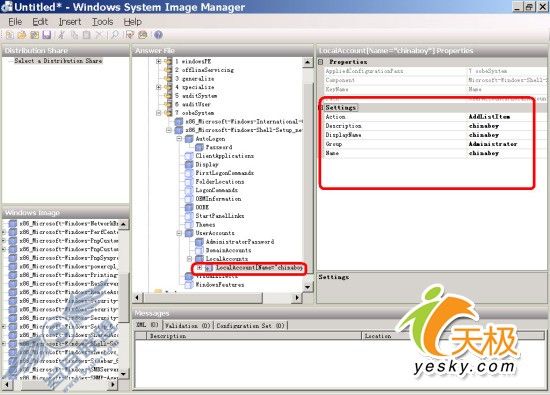Click the Cut scissors toolbar icon
This screenshot has height=395, width=550.
pos(61,35)
